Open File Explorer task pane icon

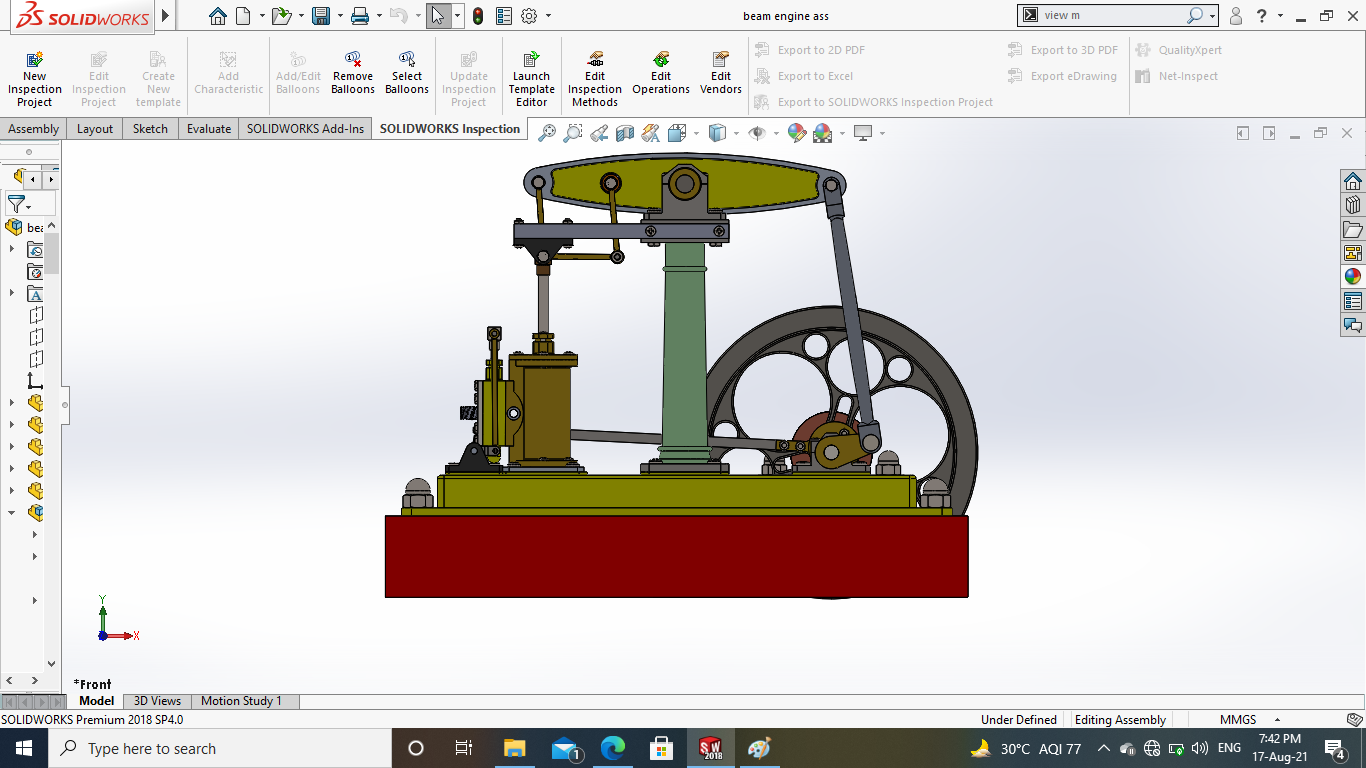point(1353,229)
